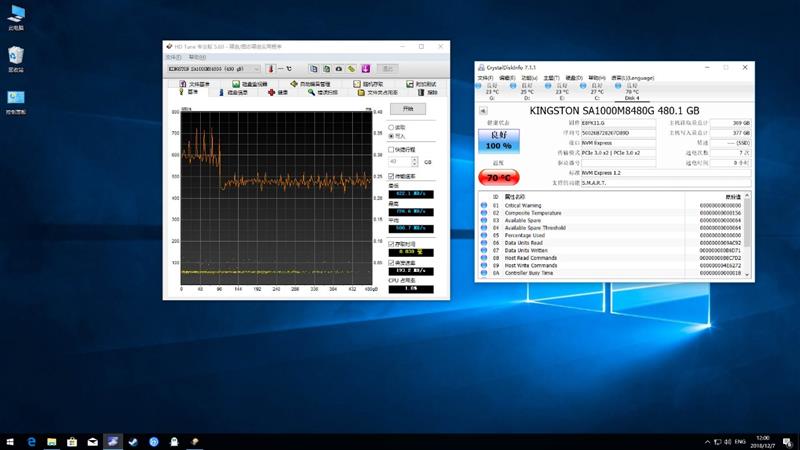Open the Recycle Bin desktop icon
800x450 pixels.
(x=16, y=59)
